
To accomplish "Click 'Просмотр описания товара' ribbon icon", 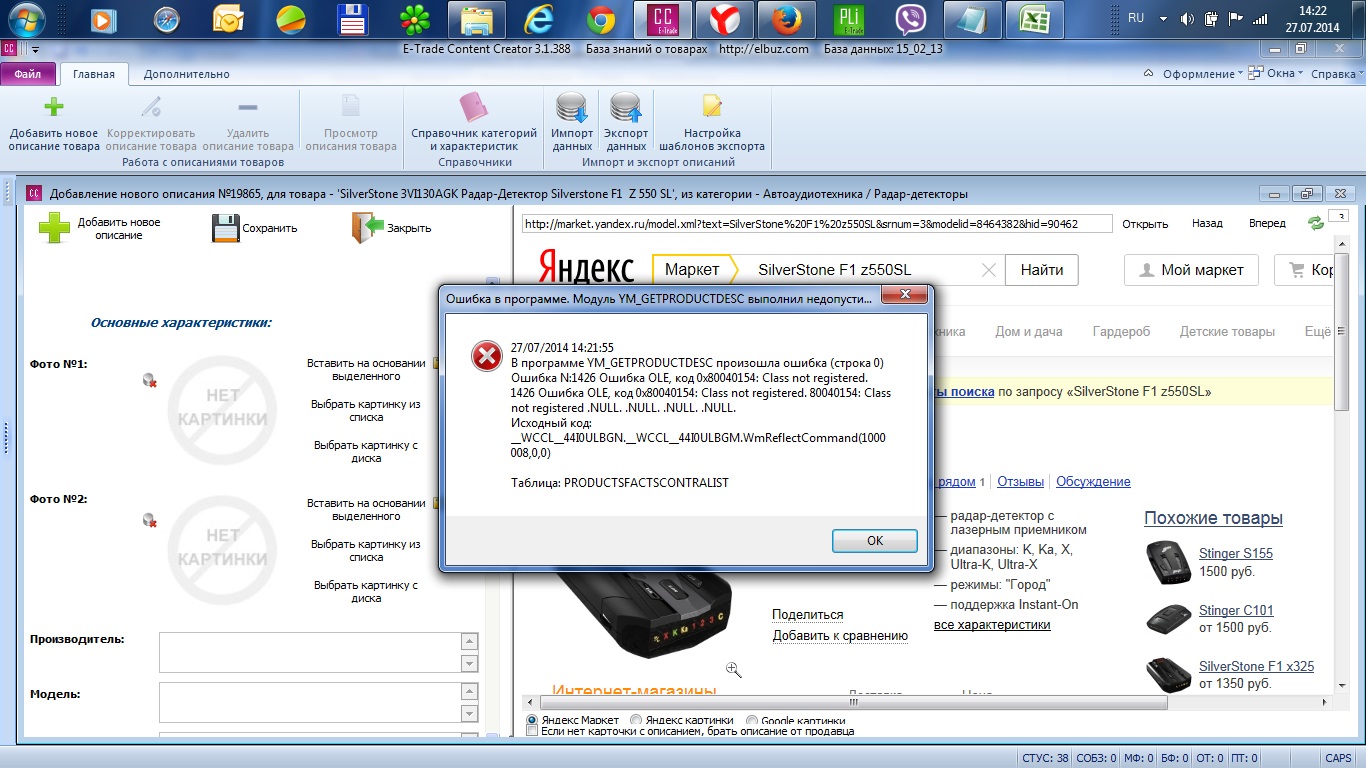I will [351, 108].
